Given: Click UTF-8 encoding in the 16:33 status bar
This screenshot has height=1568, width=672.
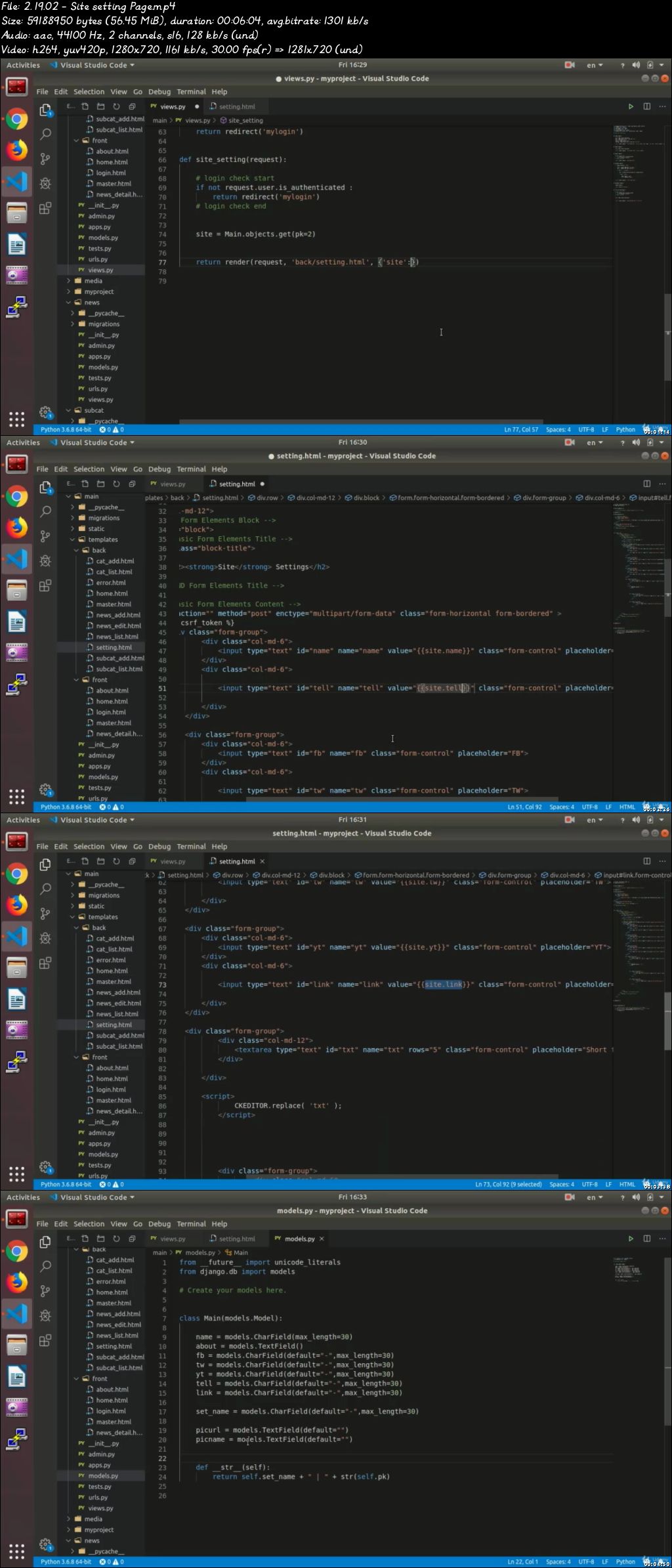Looking at the screenshot, I should point(586,1562).
